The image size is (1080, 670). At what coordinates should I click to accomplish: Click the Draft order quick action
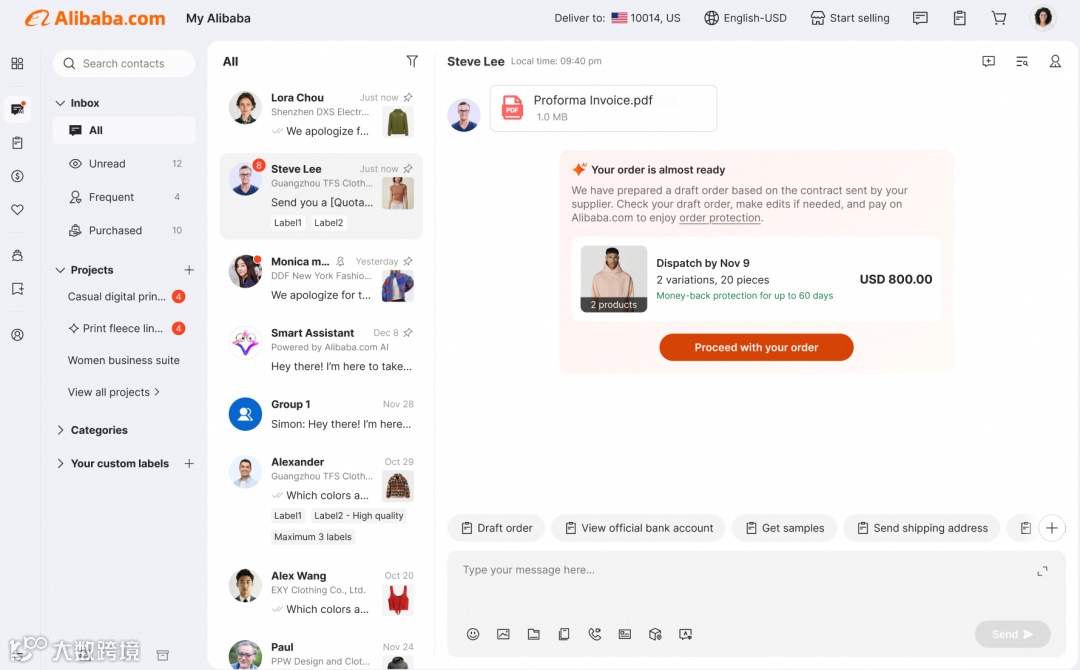click(496, 528)
